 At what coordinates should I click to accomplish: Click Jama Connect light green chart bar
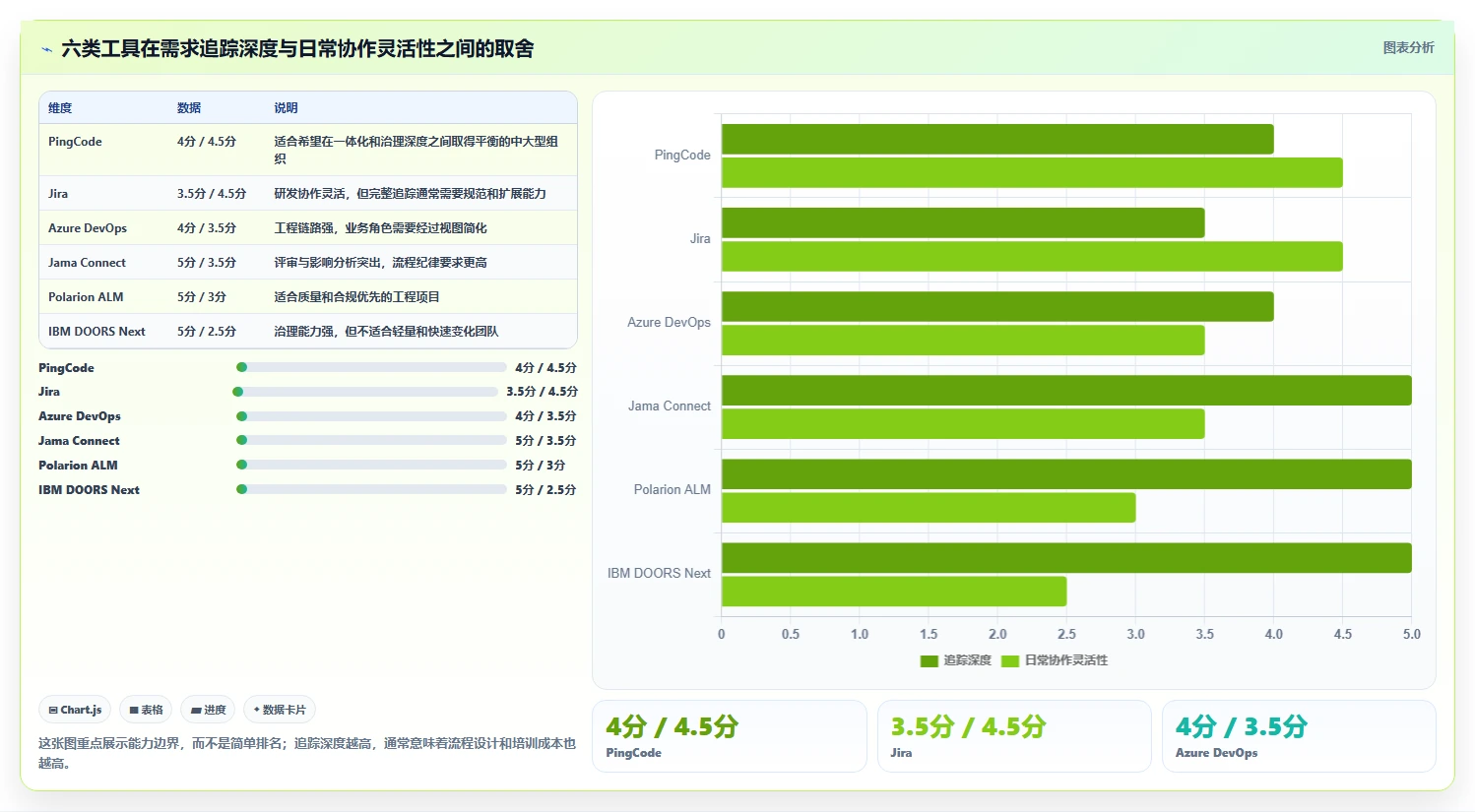(963, 423)
